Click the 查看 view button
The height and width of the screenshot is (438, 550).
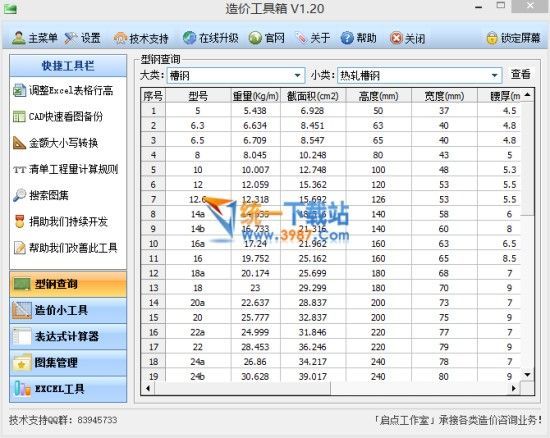(x=521, y=74)
